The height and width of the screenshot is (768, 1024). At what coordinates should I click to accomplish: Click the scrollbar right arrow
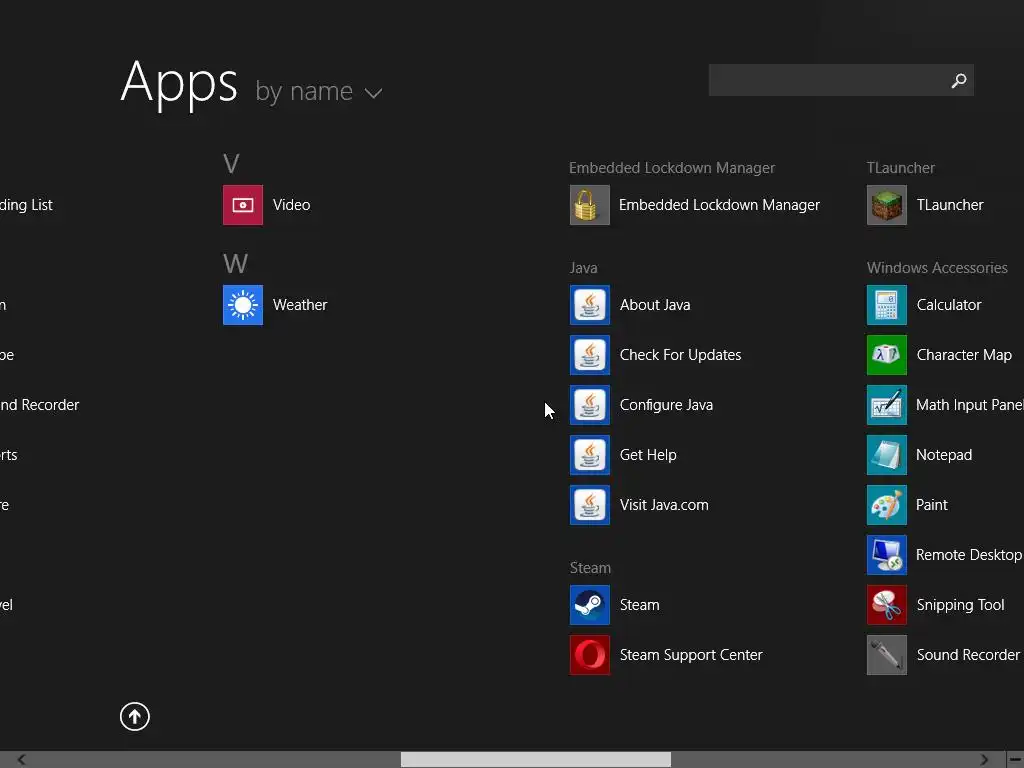coord(984,760)
